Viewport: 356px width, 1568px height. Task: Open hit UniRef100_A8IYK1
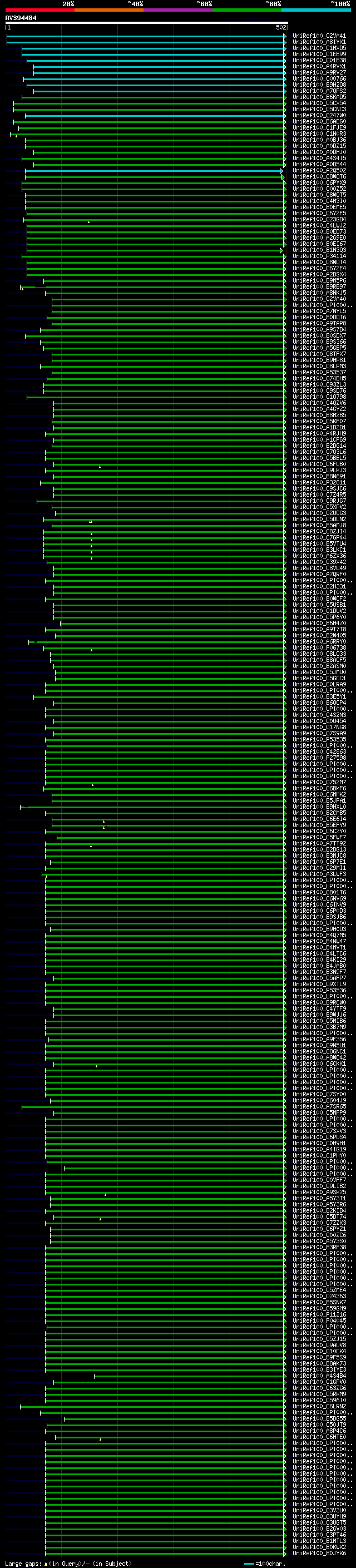pos(319,42)
